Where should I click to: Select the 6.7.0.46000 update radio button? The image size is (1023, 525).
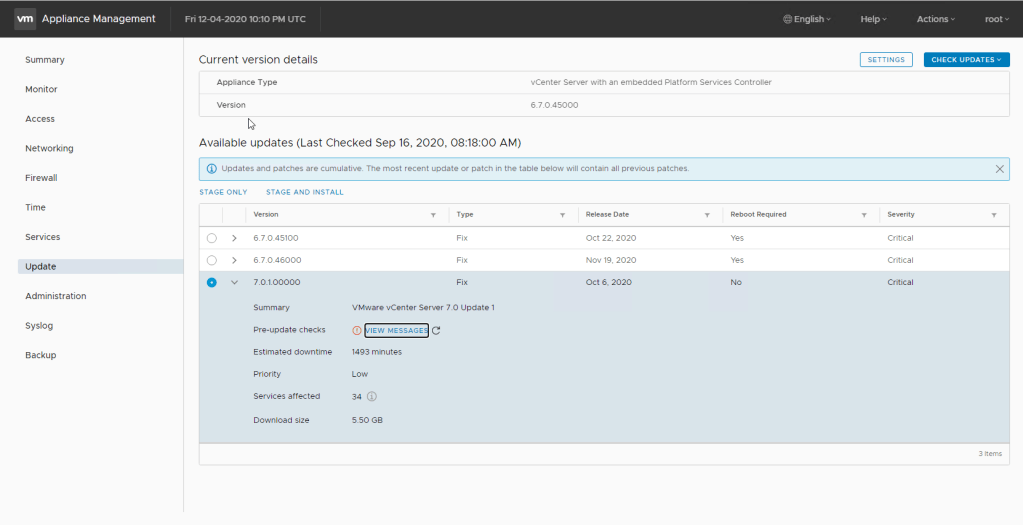[211, 260]
